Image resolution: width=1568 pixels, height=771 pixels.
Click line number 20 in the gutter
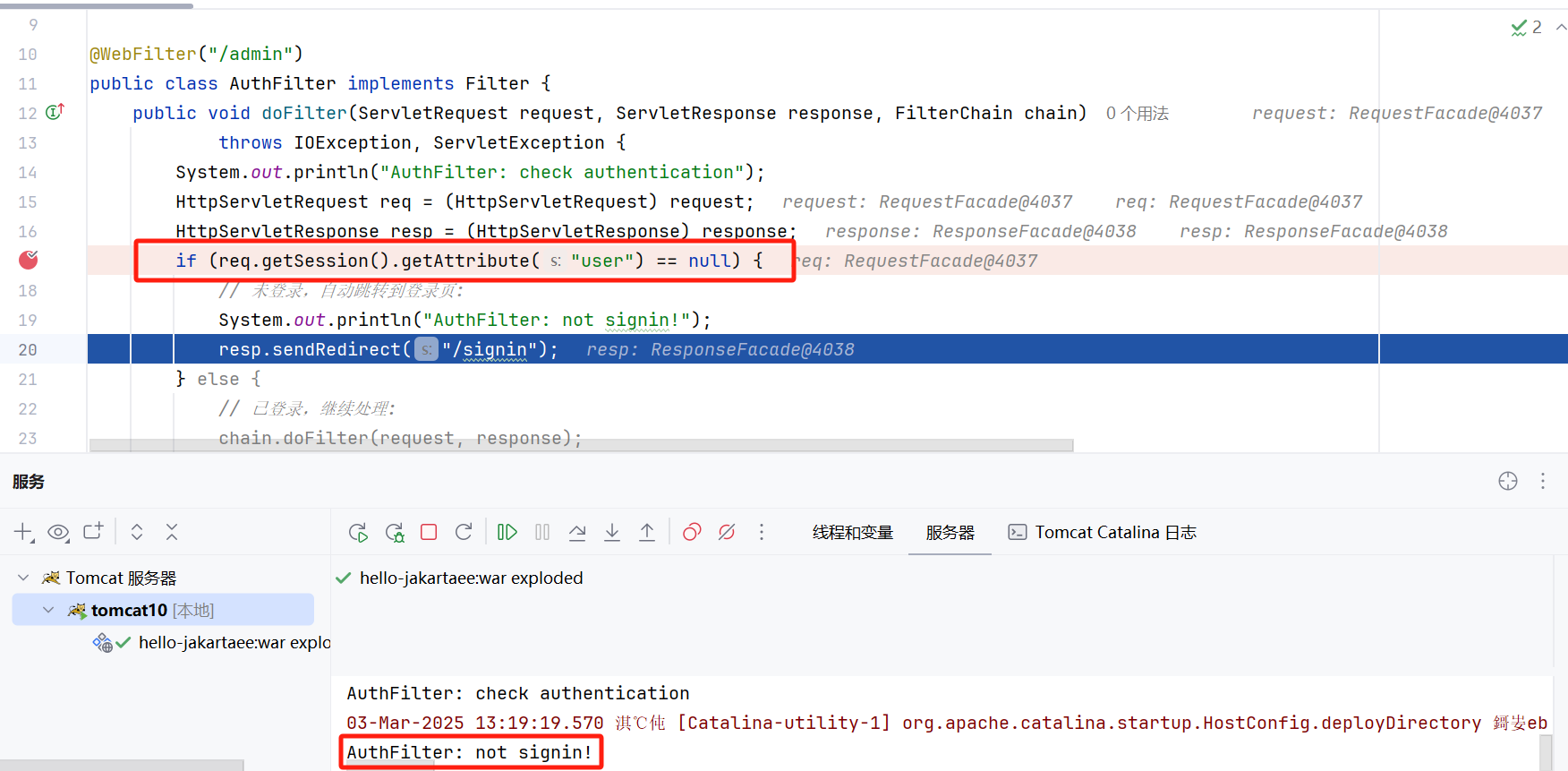coord(28,349)
